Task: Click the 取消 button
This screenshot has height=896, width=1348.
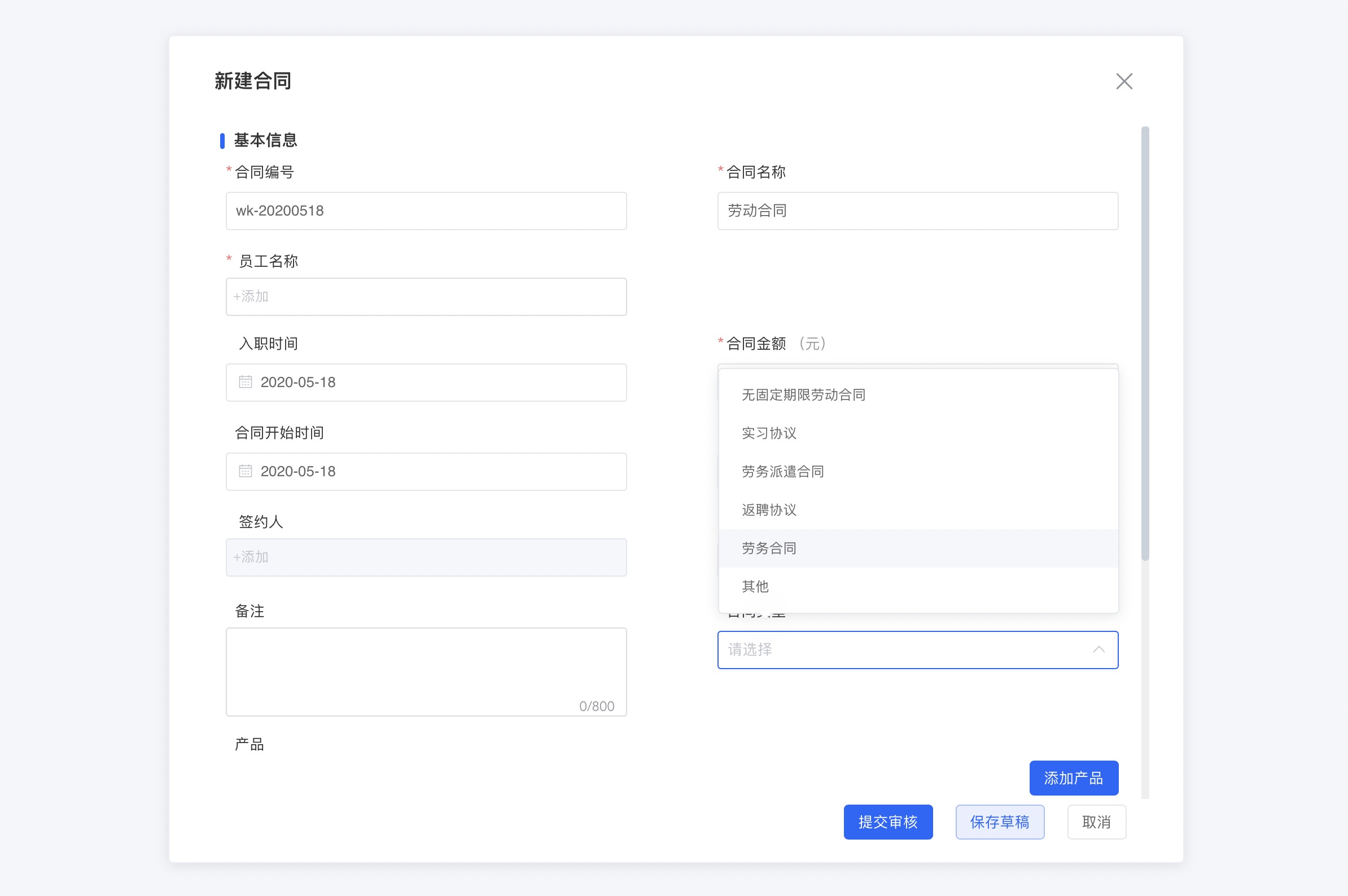Action: click(x=1096, y=822)
